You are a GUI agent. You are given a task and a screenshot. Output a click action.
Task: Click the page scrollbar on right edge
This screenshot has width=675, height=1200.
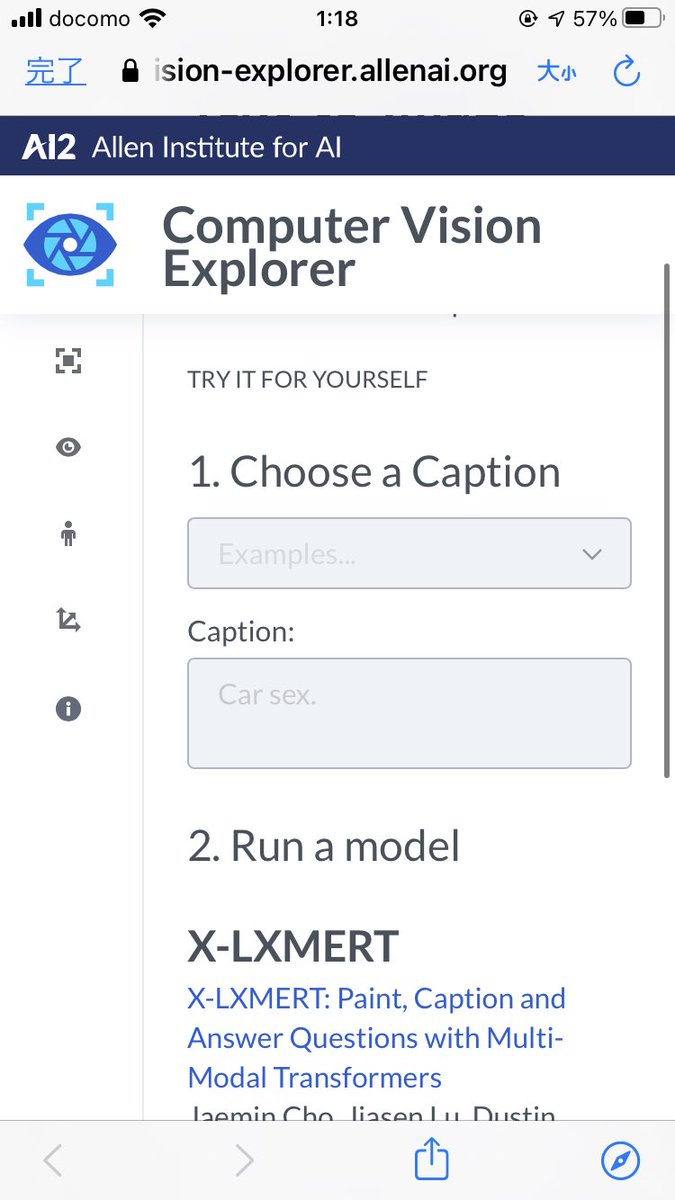(x=667, y=520)
